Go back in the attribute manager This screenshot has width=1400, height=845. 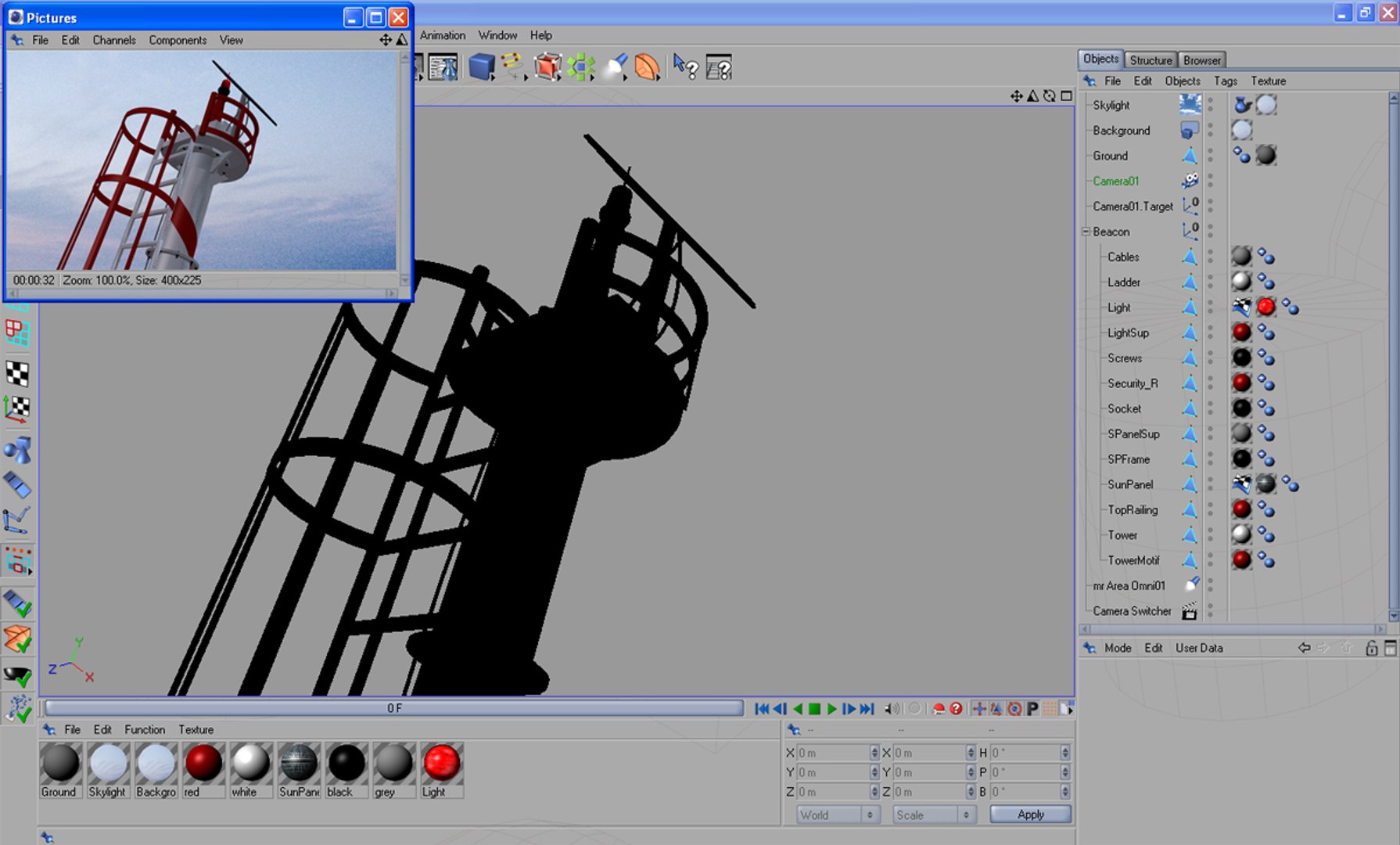tap(1304, 648)
